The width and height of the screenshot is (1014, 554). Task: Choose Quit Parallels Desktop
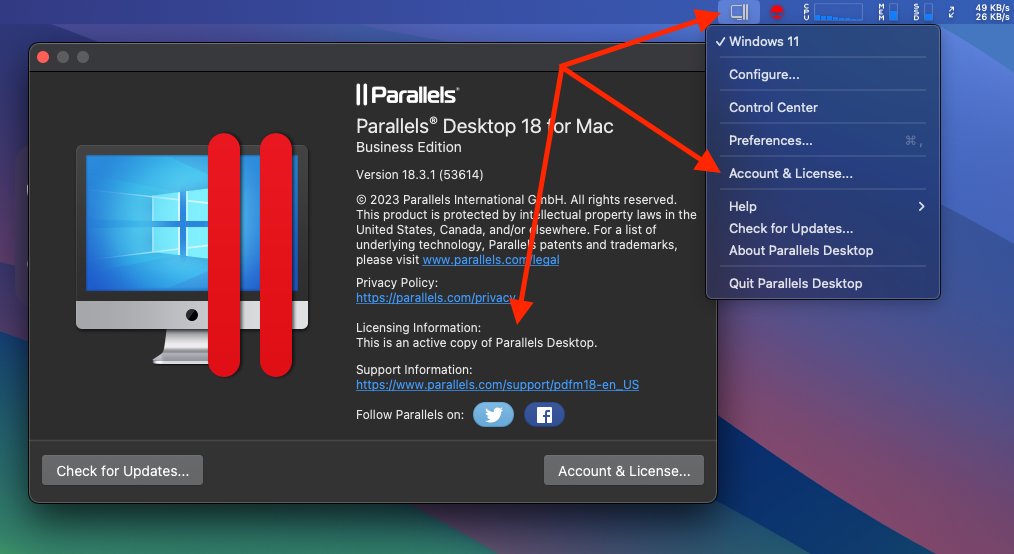pos(795,284)
